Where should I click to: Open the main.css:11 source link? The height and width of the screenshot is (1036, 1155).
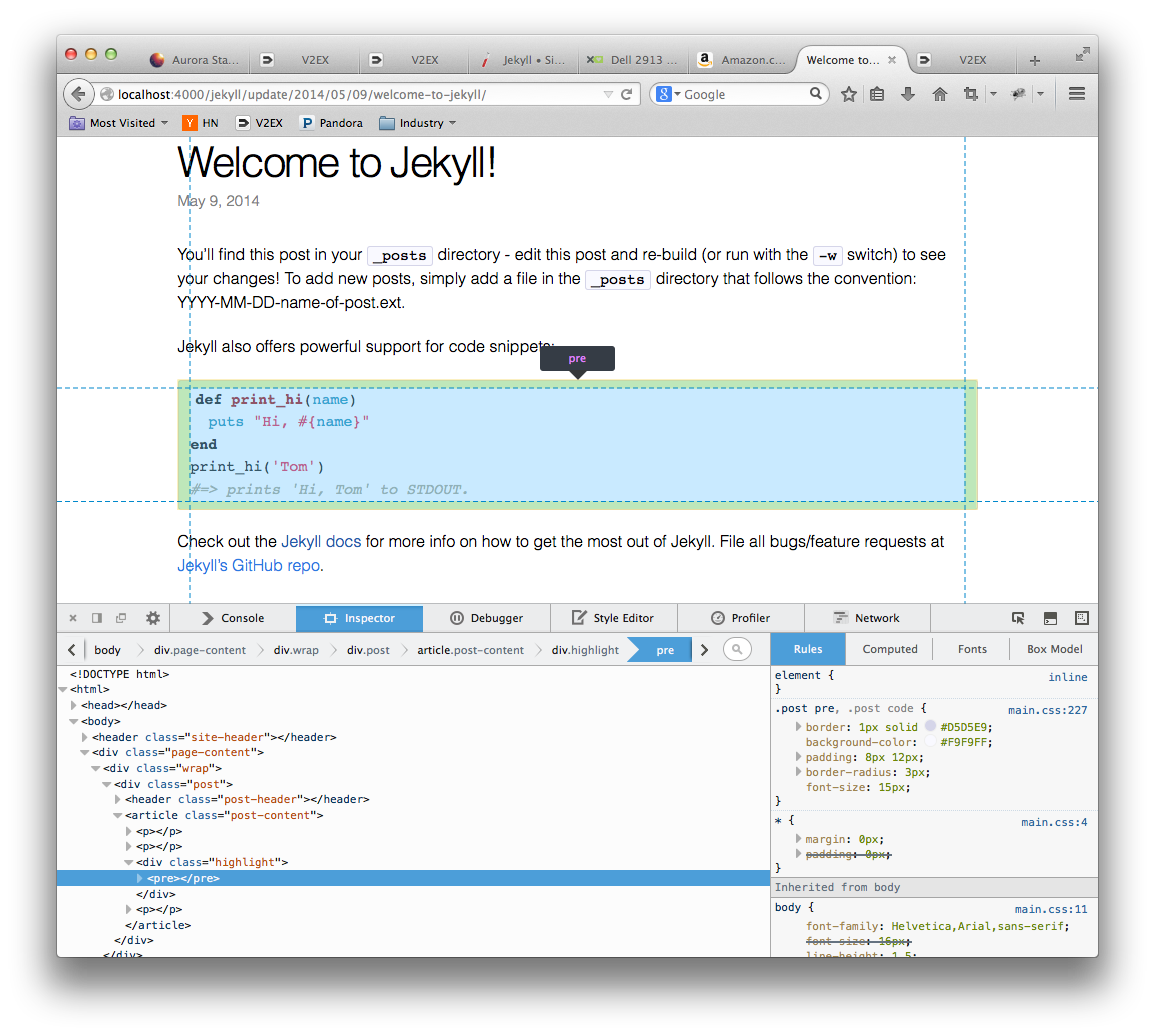point(1051,909)
